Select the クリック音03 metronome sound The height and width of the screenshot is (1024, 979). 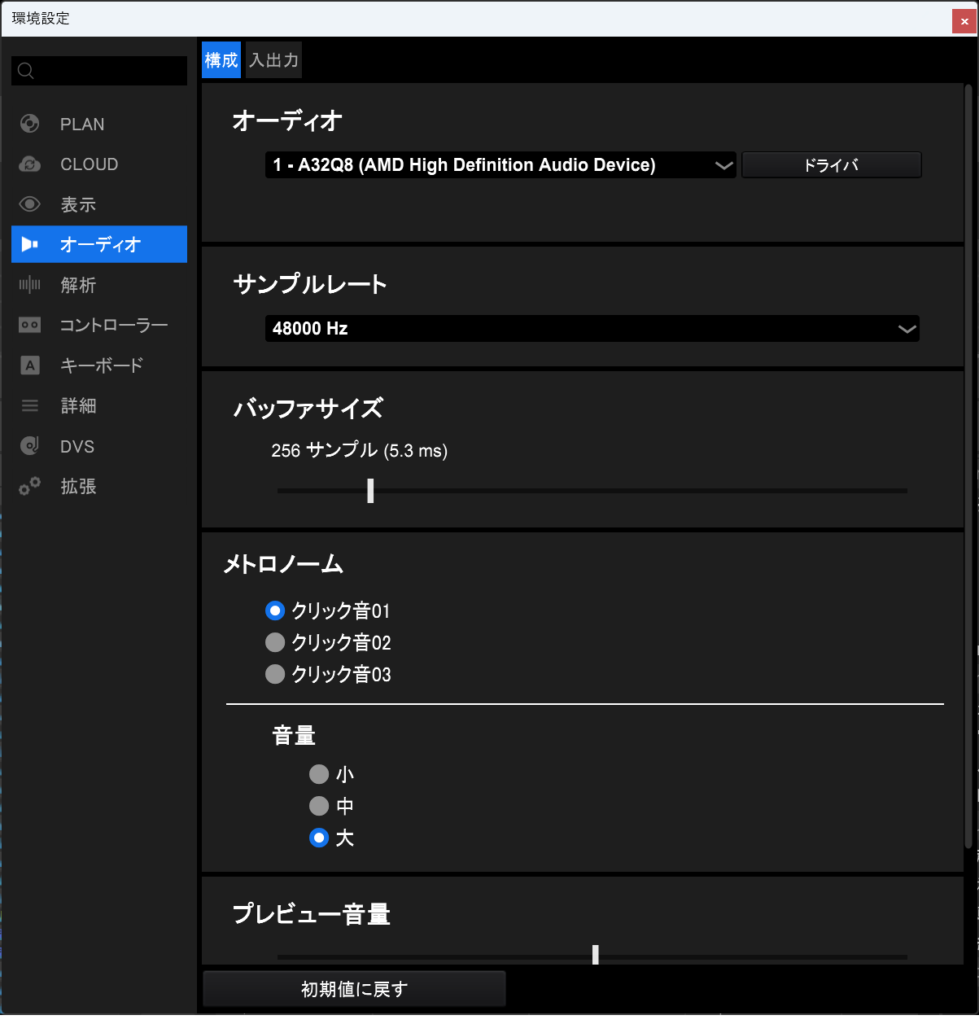coord(275,675)
